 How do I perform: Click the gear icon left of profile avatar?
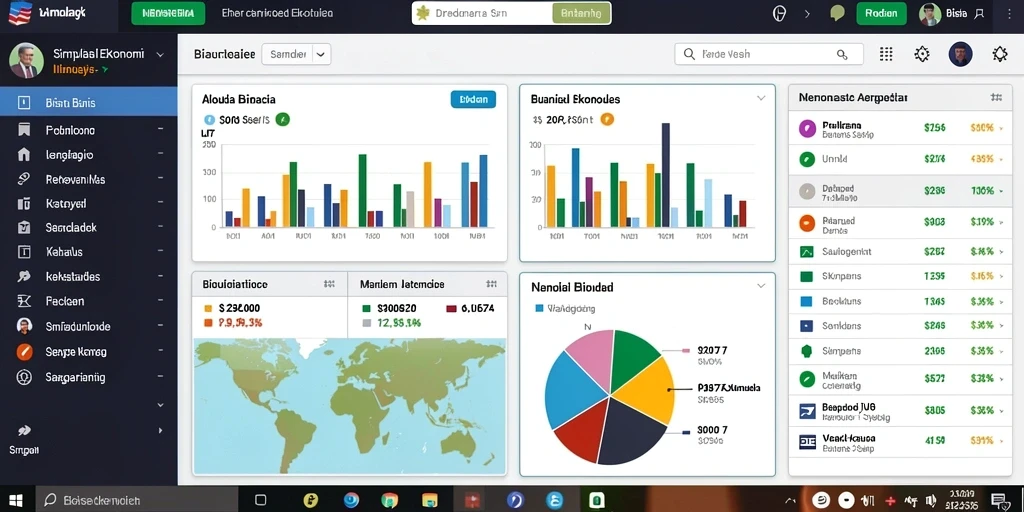pos(921,54)
